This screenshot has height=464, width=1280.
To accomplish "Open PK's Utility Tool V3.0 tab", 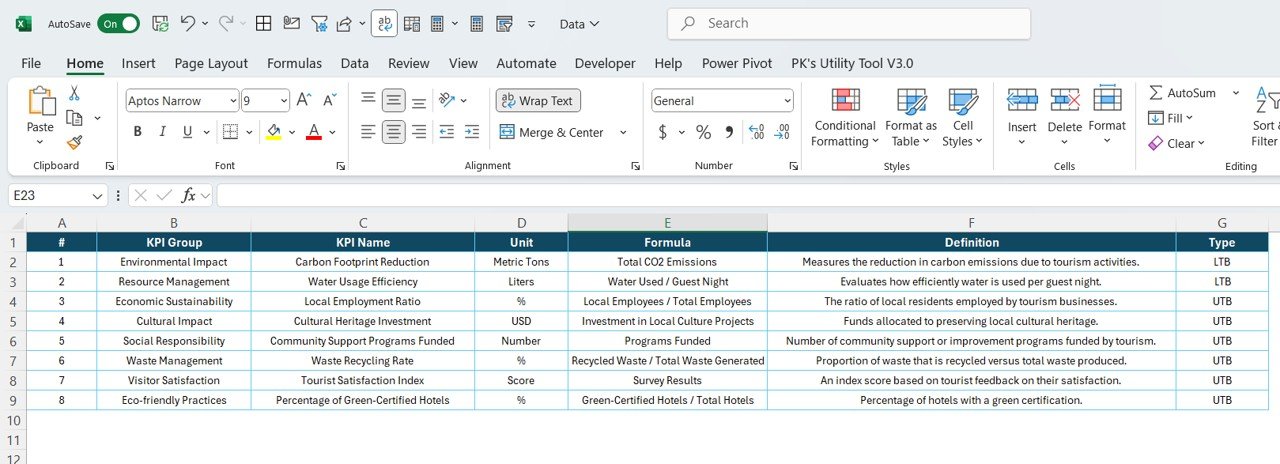I will coord(852,63).
